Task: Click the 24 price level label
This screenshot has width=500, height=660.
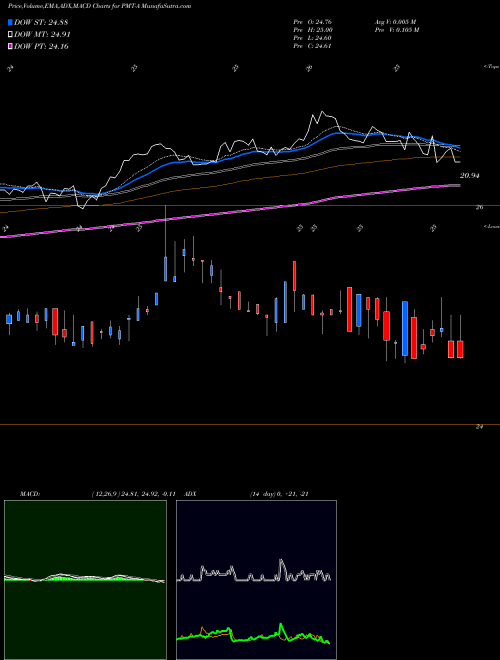Action: (479, 427)
